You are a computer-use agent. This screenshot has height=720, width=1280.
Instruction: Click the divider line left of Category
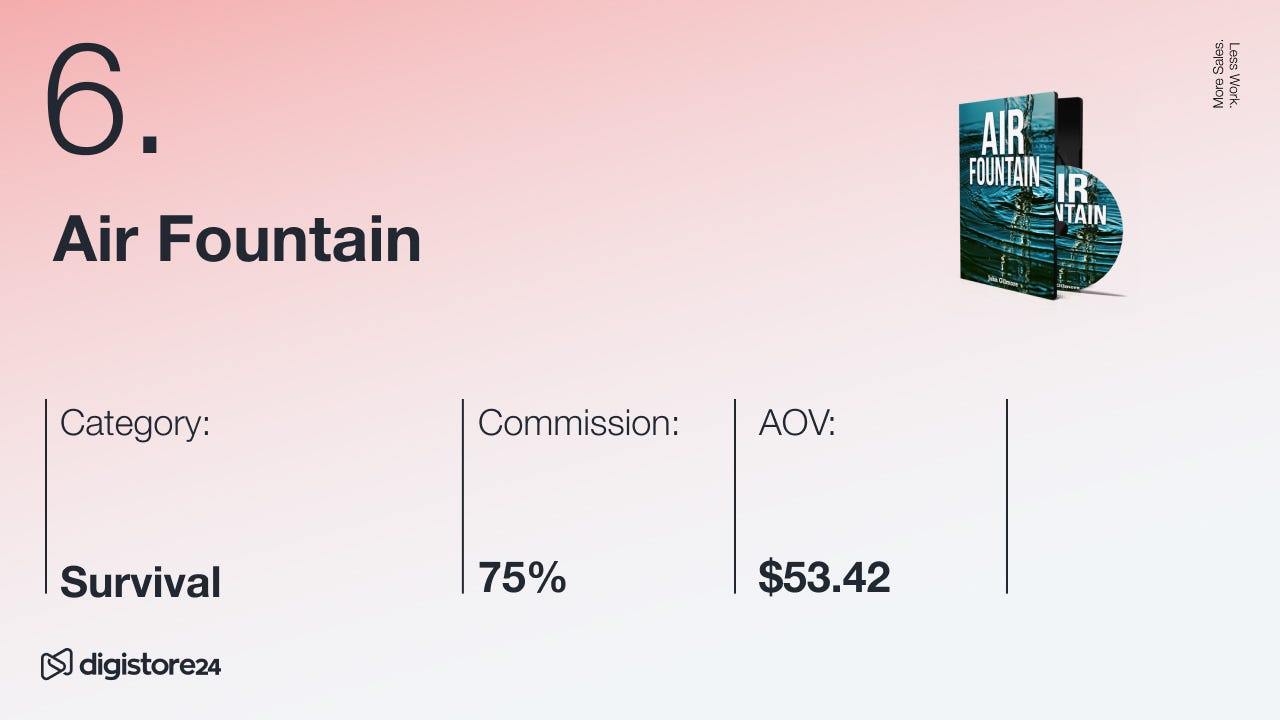coord(46,496)
